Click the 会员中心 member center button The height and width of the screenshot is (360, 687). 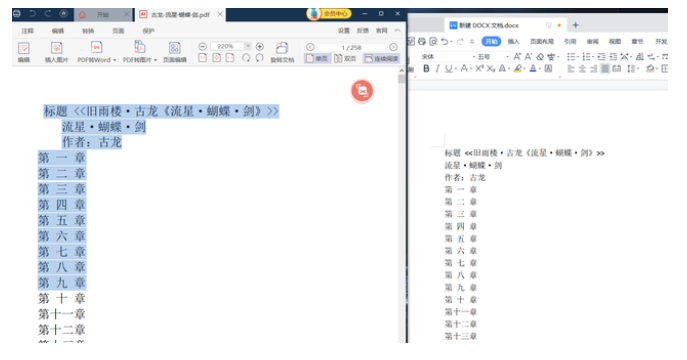click(329, 14)
